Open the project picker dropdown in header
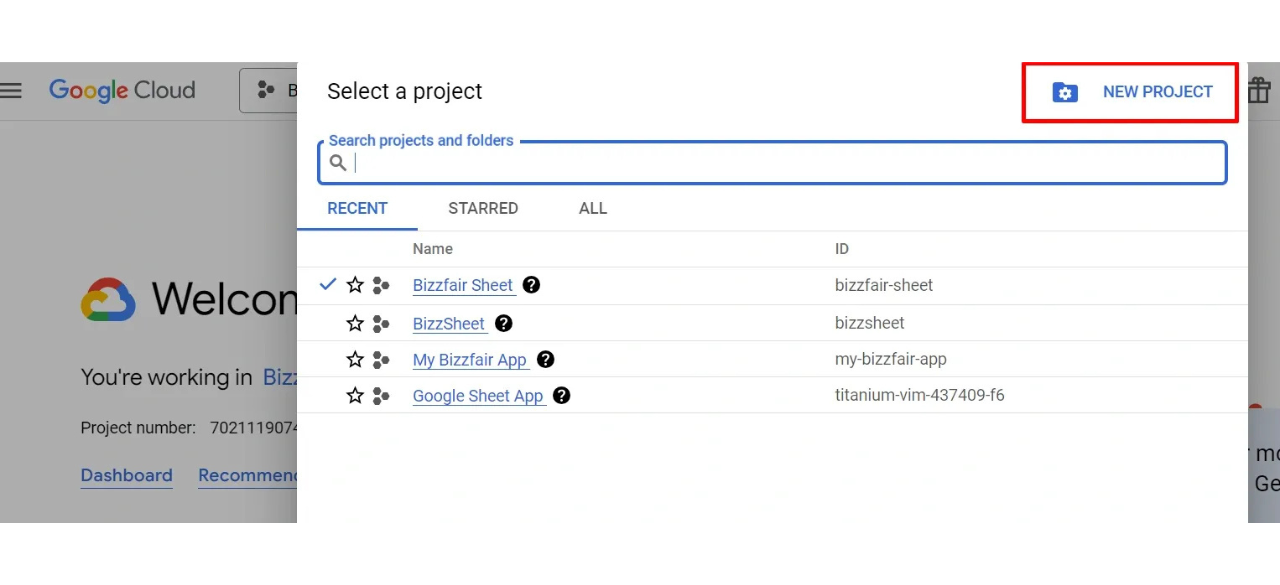Screen dimensions: 1280x585 tap(268, 91)
